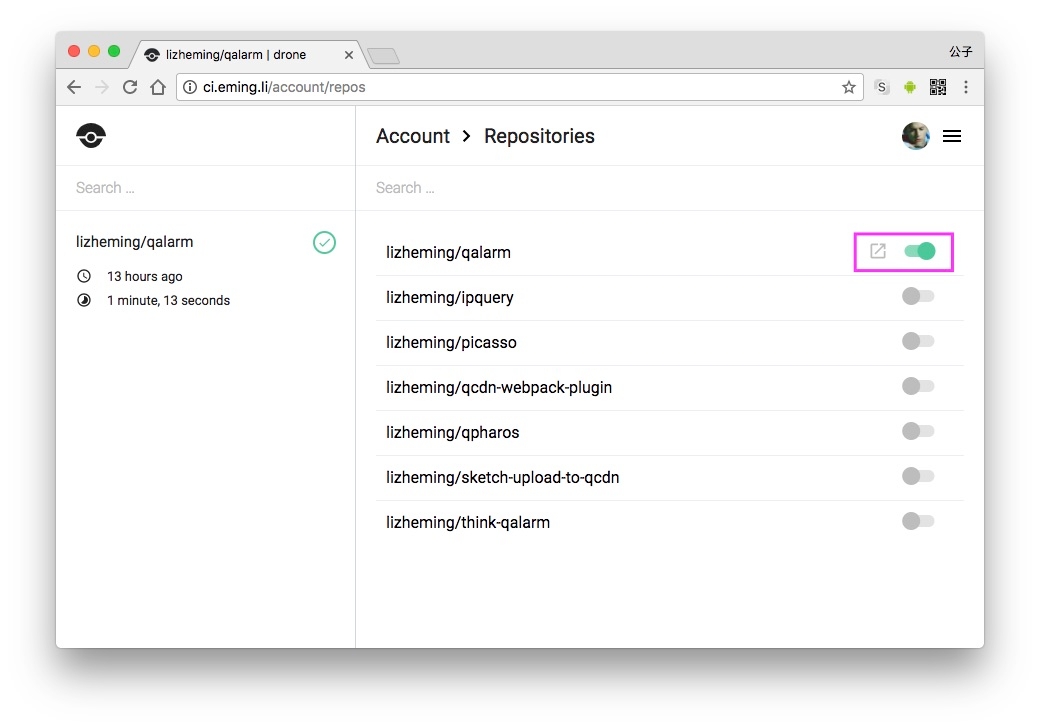This screenshot has width=1040, height=728.
Task: Open external link icon for lizheming/qalarm
Action: [x=878, y=251]
